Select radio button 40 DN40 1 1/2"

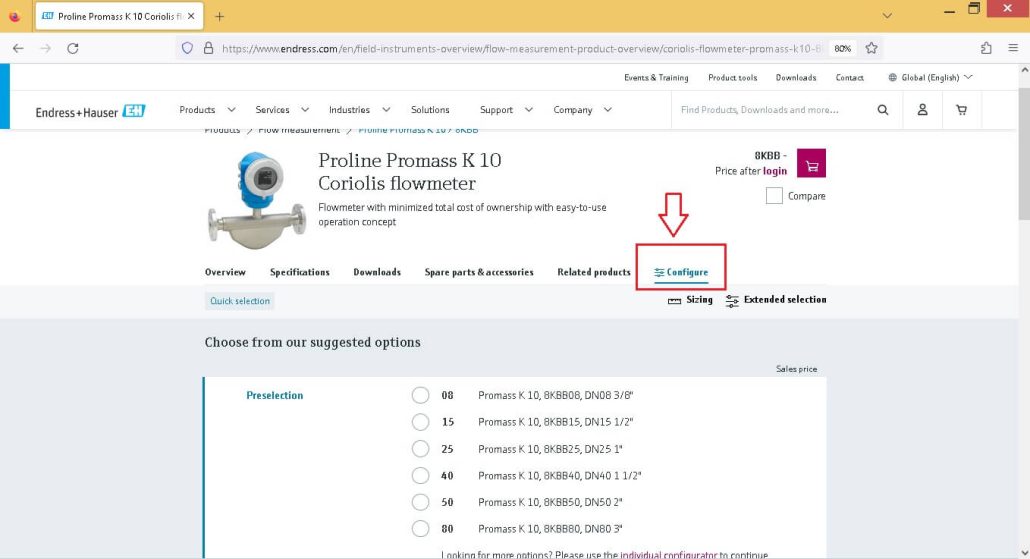tap(420, 476)
